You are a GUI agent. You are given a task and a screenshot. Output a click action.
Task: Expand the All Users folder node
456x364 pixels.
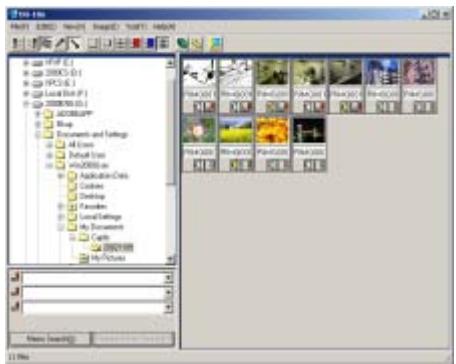coord(49,145)
